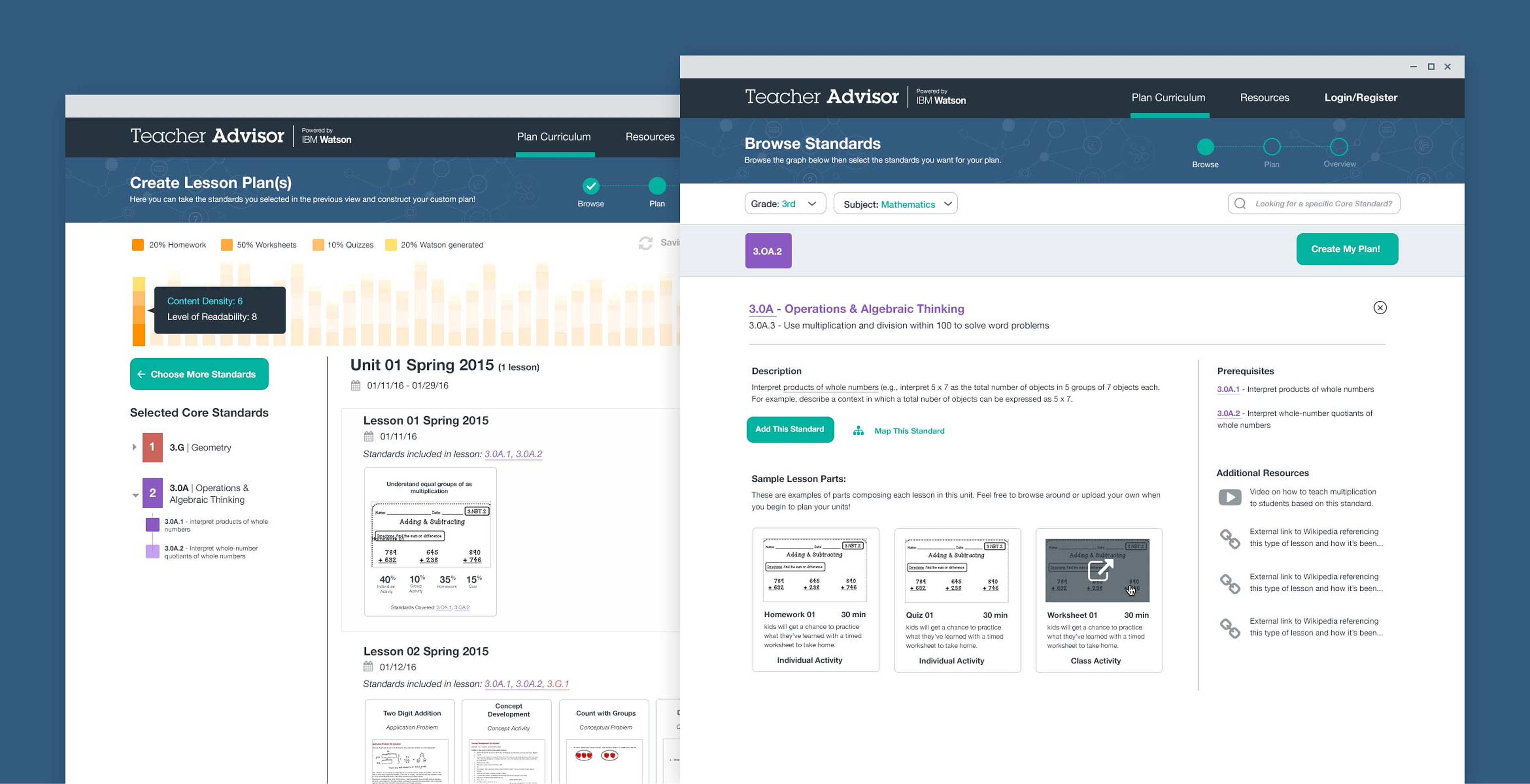The height and width of the screenshot is (784, 1530).
Task: Click the completed Browse checkmark step in lesson plan window
Action: (590, 186)
